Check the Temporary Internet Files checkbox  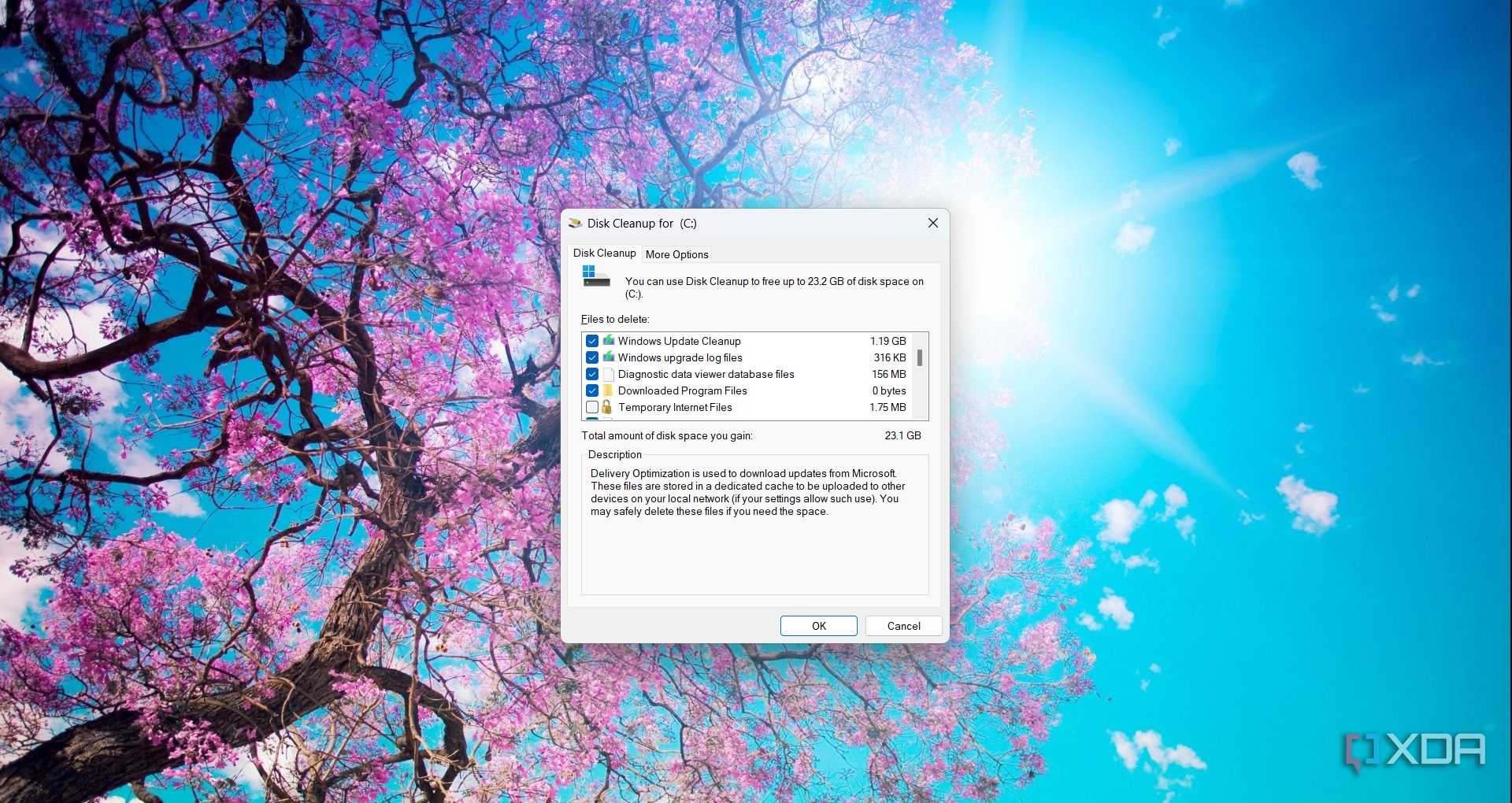[592, 407]
